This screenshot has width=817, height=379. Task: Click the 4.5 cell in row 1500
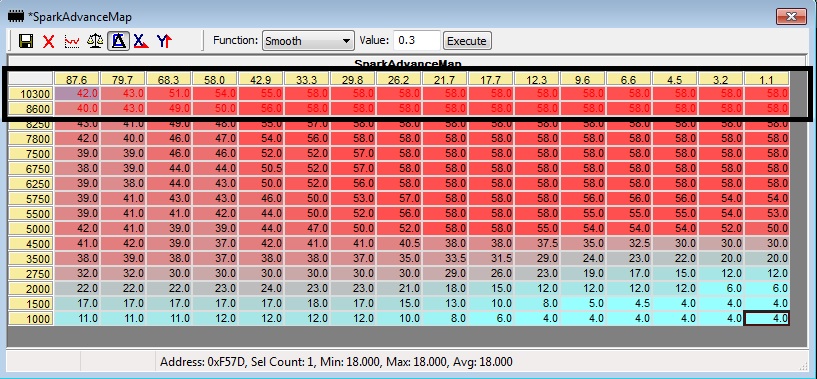pyautogui.click(x=629, y=304)
